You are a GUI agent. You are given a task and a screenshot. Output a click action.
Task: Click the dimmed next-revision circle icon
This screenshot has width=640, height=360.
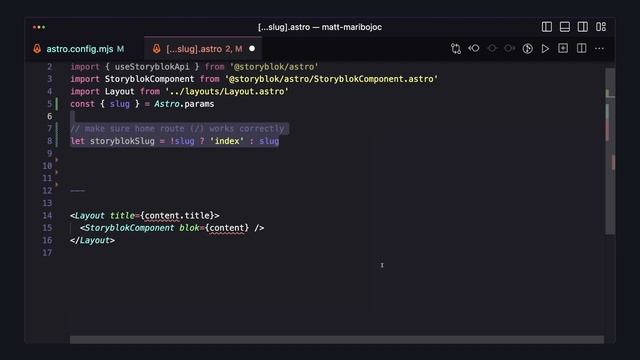[x=510, y=49]
